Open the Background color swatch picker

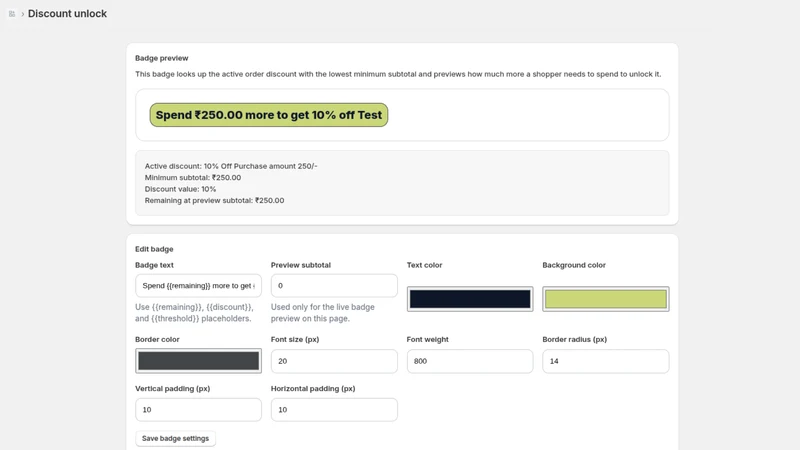pos(606,299)
